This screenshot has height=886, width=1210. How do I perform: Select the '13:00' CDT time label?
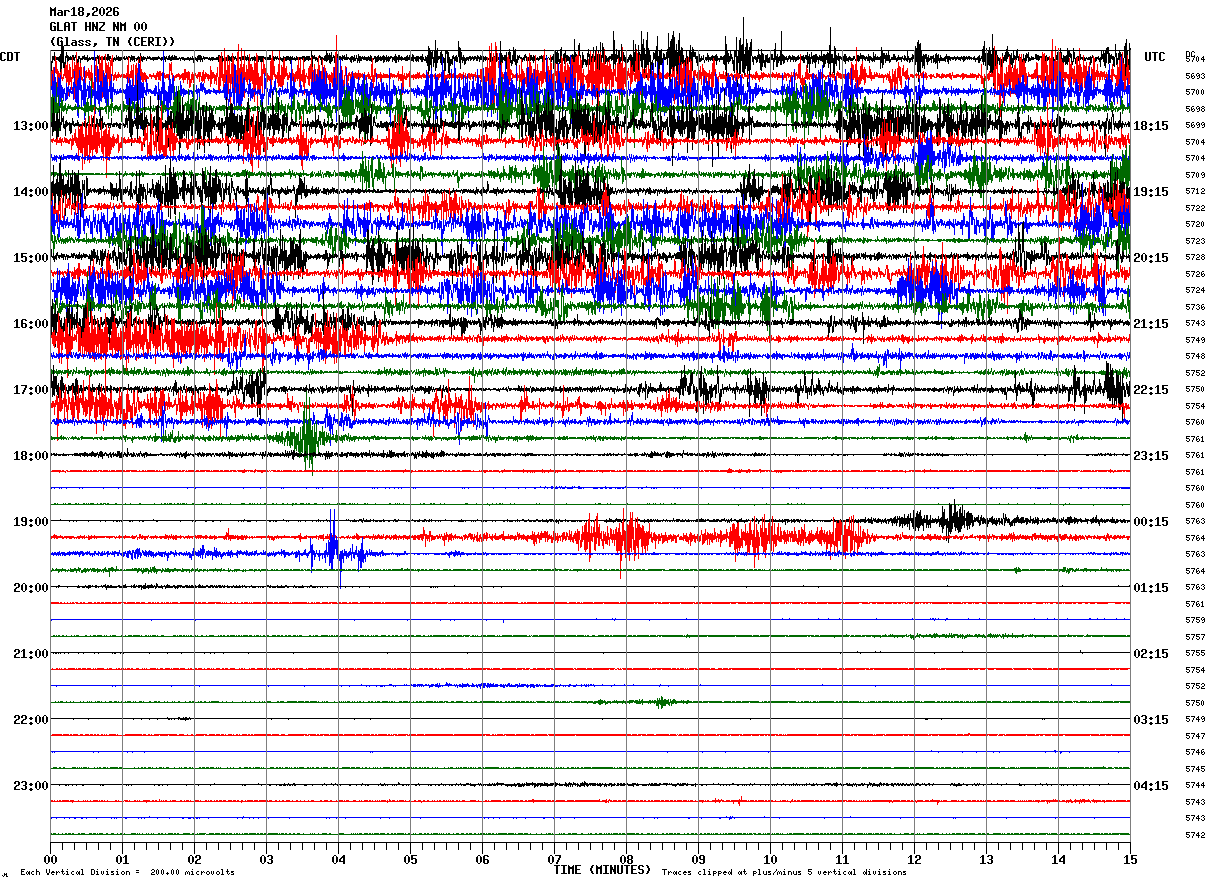pos(31,126)
